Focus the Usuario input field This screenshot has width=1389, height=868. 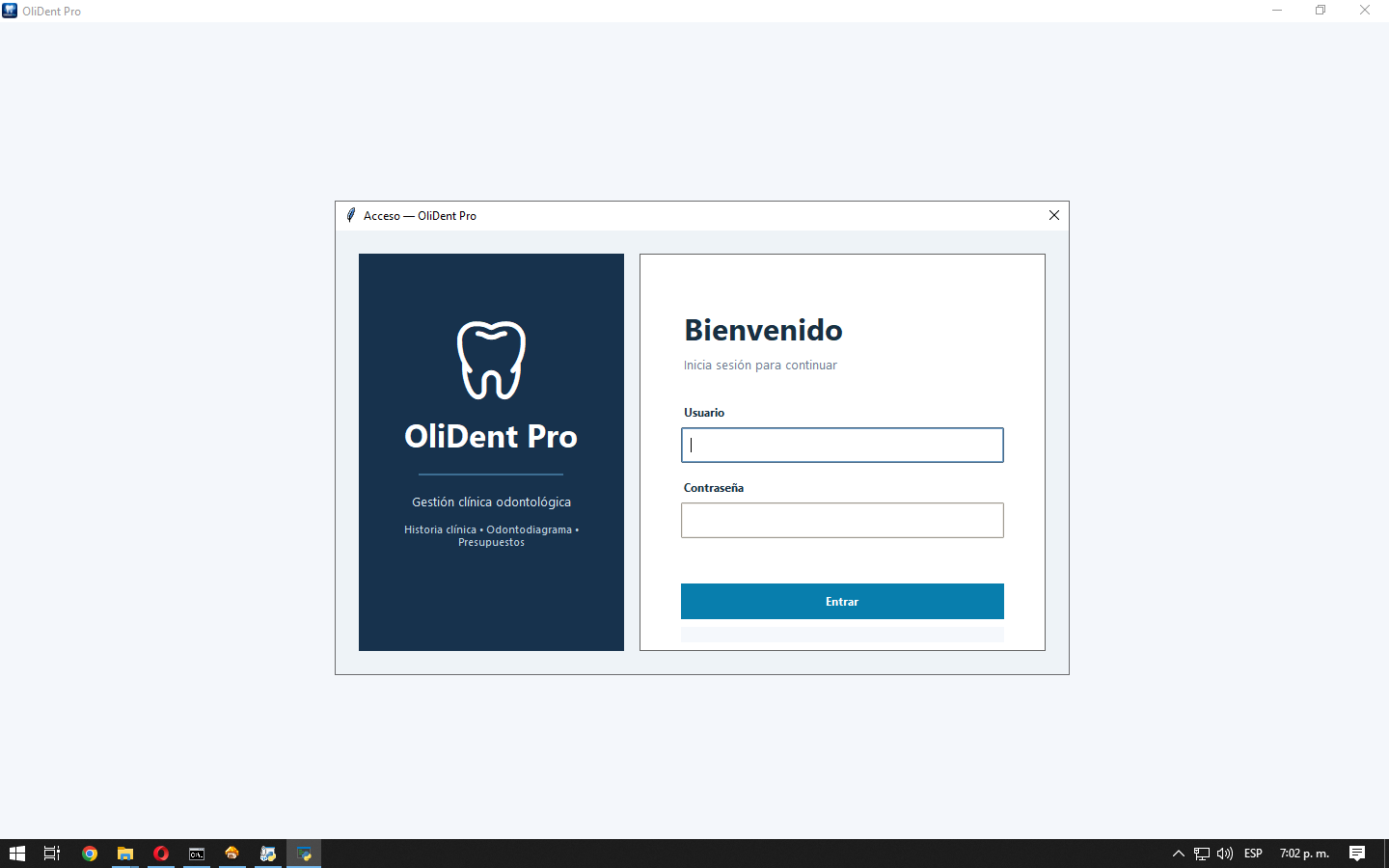pyautogui.click(x=842, y=445)
